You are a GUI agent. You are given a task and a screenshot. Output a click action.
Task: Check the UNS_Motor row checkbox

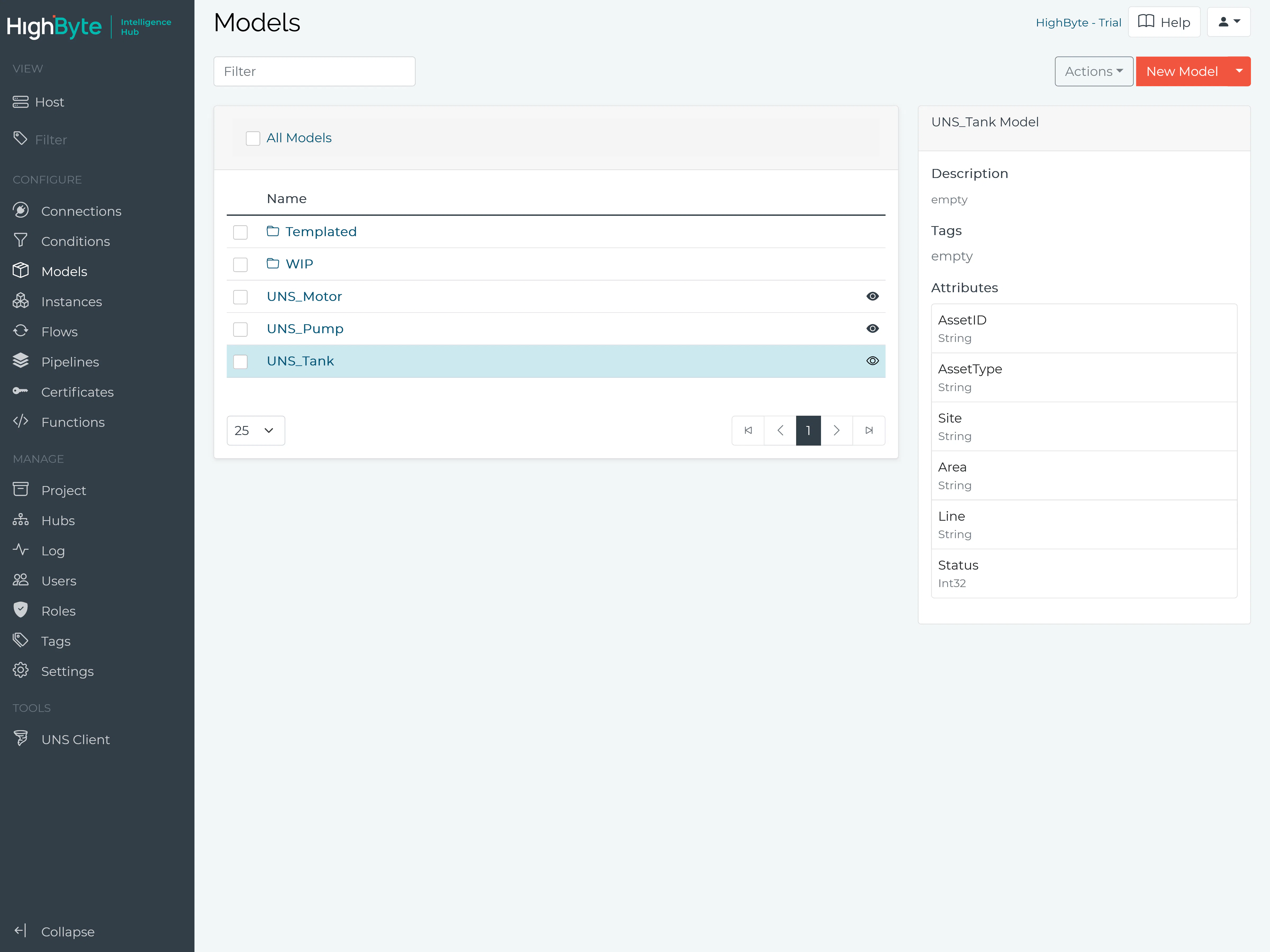[240, 297]
